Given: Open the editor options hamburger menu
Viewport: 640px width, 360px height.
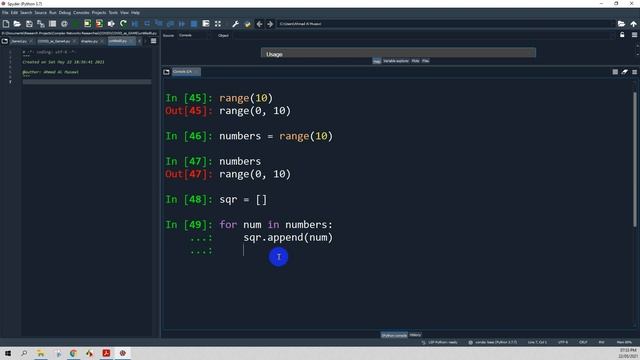Looking at the screenshot, I should (153, 41).
